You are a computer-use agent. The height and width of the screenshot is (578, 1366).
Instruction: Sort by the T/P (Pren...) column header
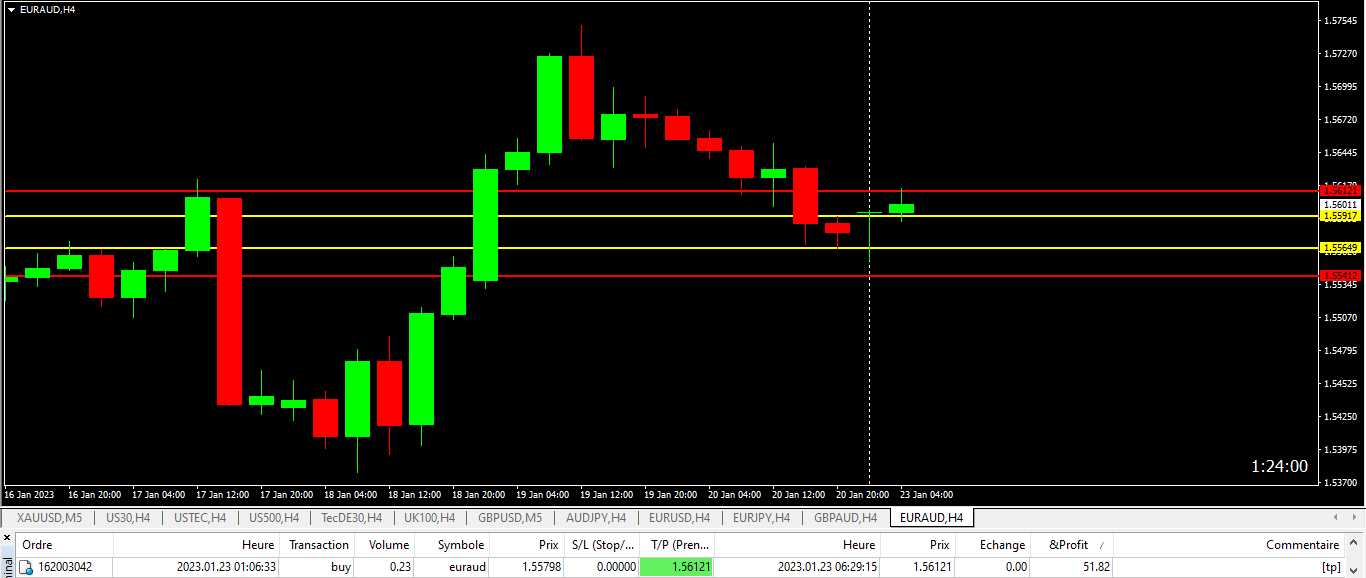tap(677, 545)
